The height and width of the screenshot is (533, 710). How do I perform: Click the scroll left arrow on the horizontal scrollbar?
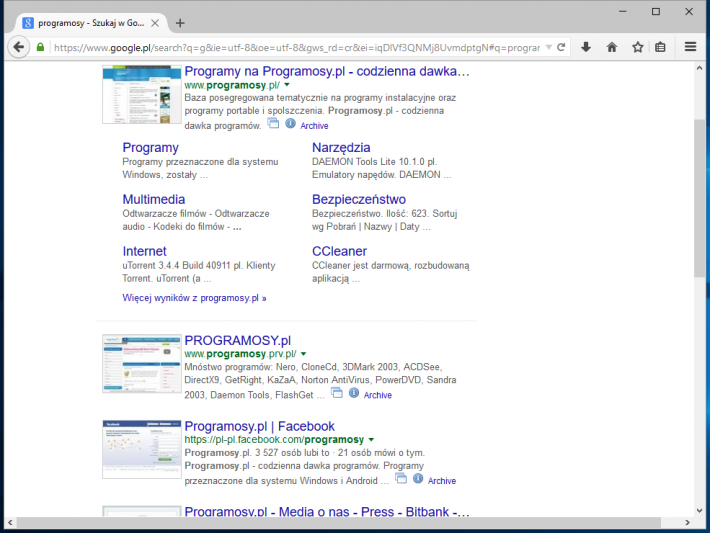click(x=10, y=523)
